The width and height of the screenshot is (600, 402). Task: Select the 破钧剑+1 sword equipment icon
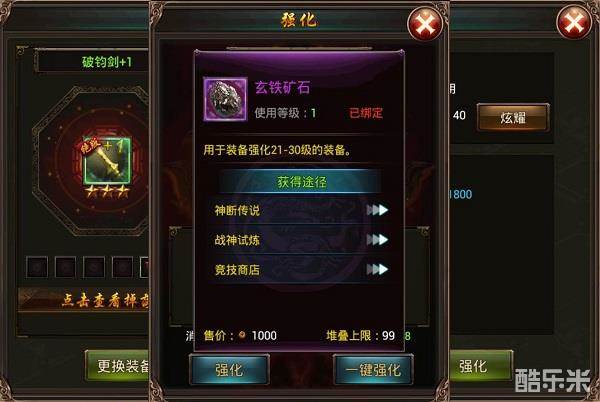(108, 161)
